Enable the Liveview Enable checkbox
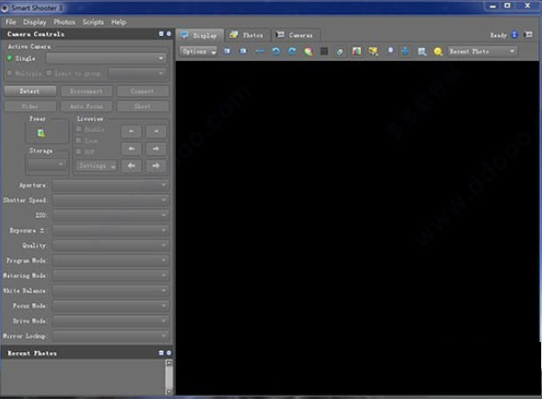 79,129
